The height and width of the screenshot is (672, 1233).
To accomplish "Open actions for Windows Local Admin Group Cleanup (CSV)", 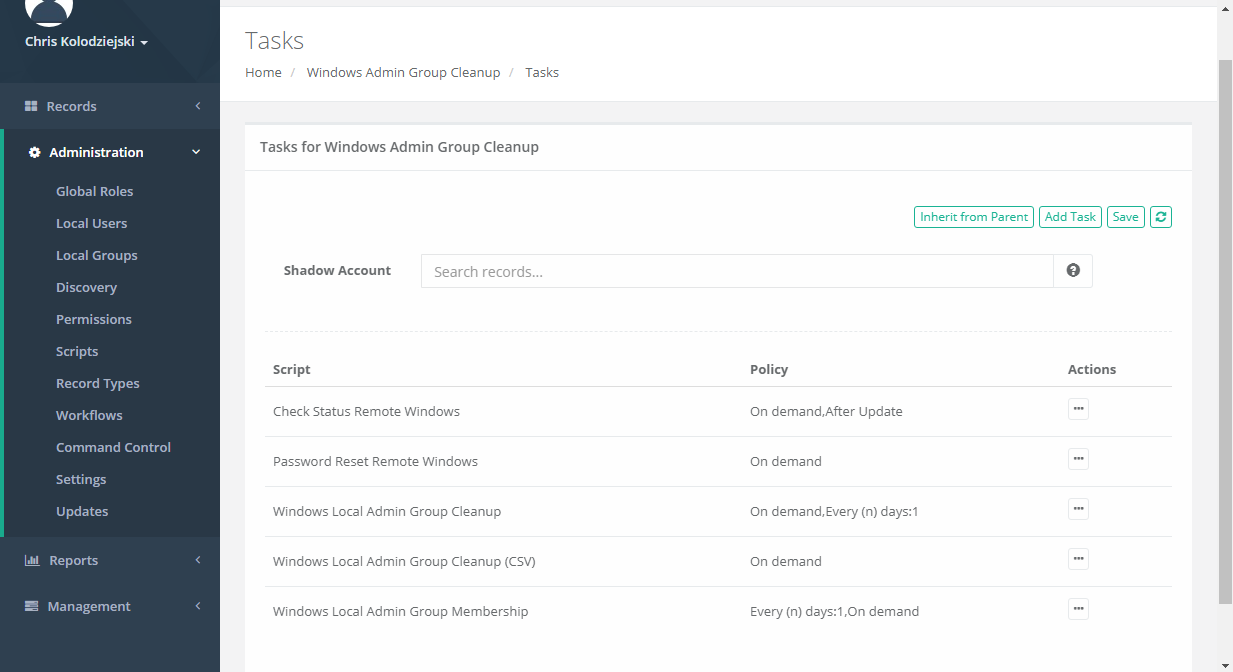I will 1078,559.
